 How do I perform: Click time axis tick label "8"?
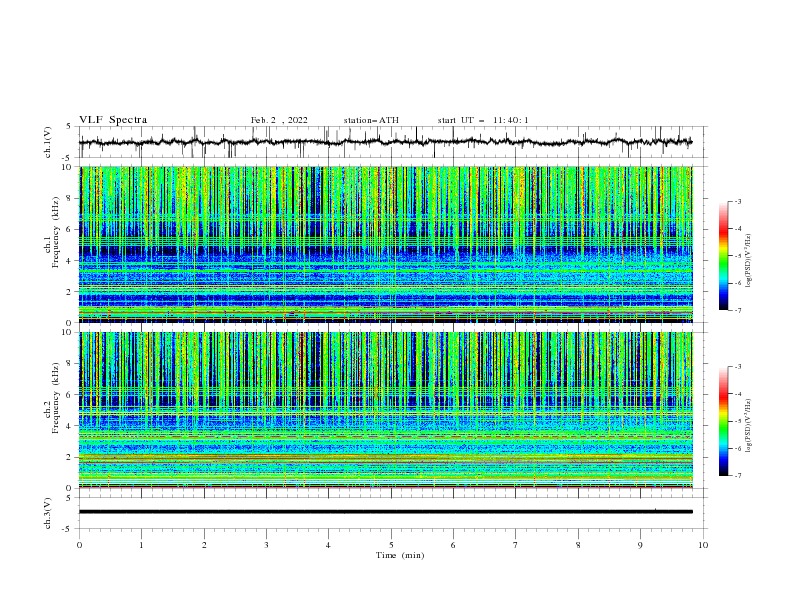(x=578, y=545)
